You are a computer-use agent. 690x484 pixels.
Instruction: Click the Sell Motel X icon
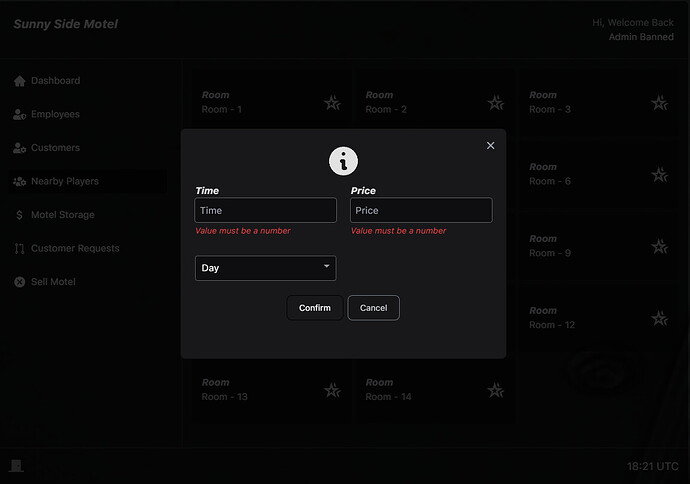pyautogui.click(x=19, y=282)
